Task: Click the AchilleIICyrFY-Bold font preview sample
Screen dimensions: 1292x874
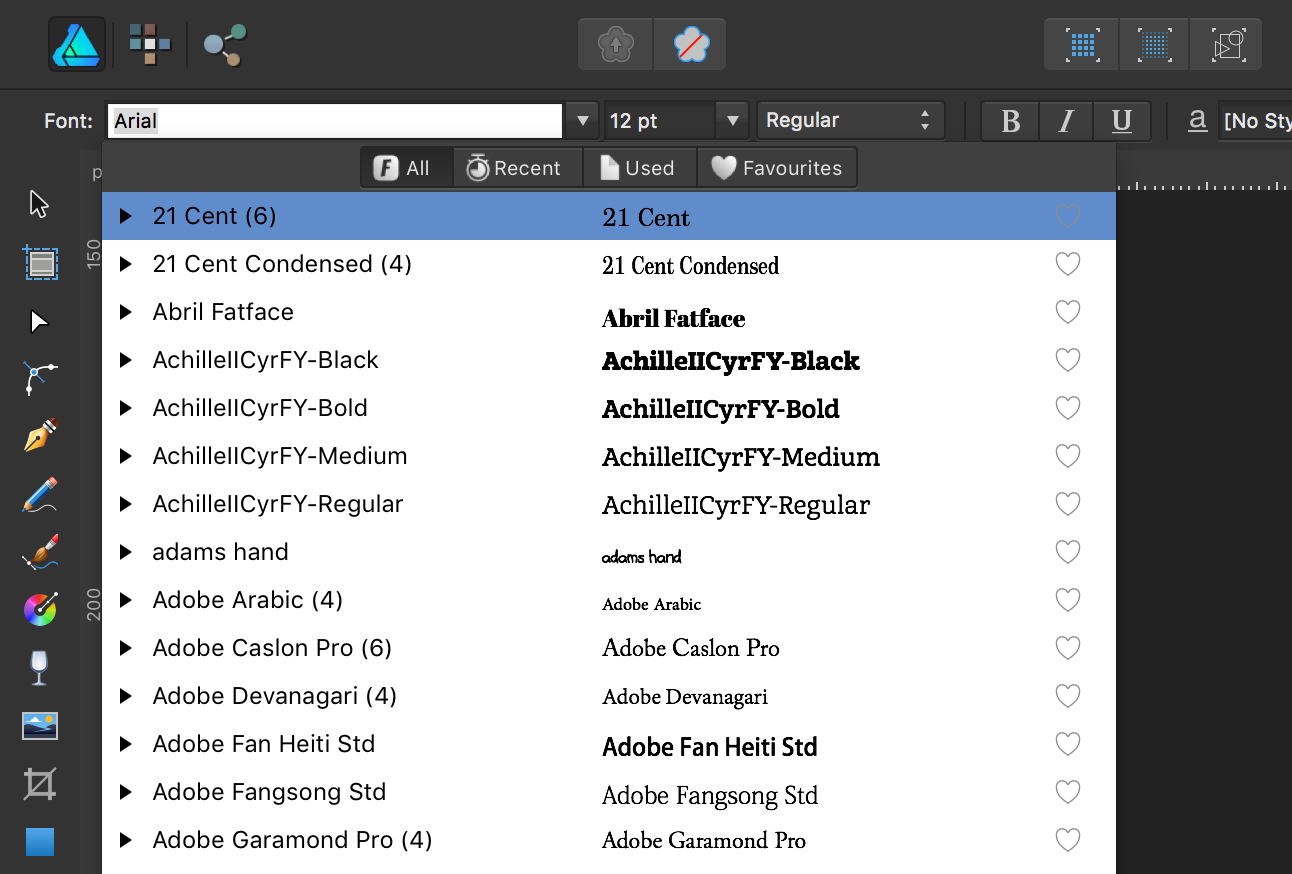Action: pyautogui.click(x=721, y=409)
